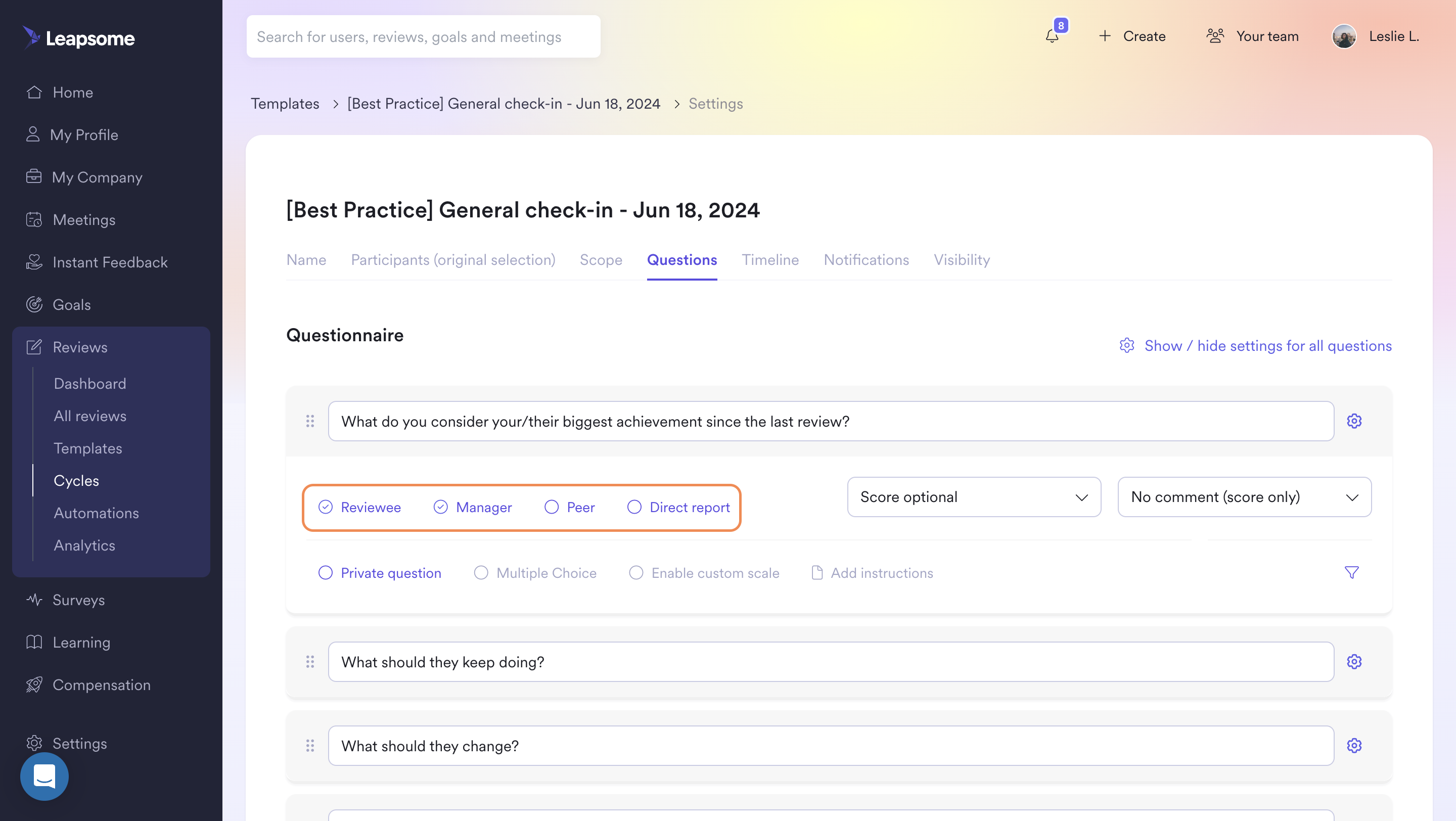
Task: Click the Compensation rocket icon
Action: tap(34, 685)
